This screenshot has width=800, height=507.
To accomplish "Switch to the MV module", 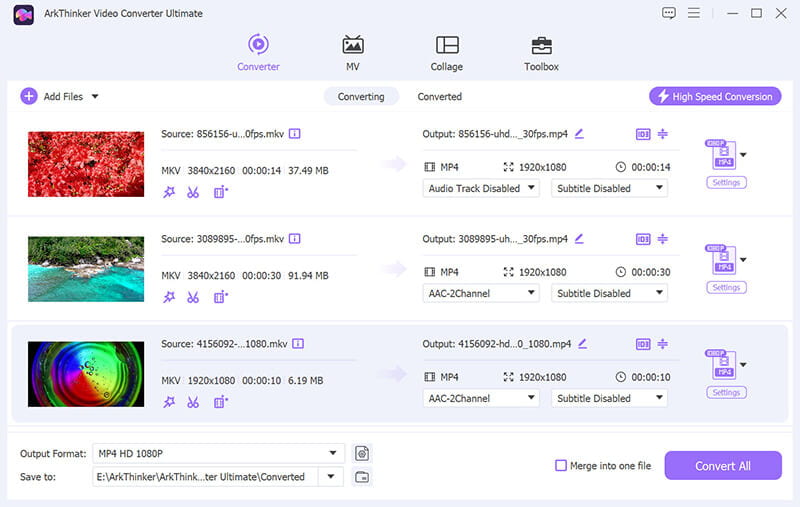I will [353, 53].
